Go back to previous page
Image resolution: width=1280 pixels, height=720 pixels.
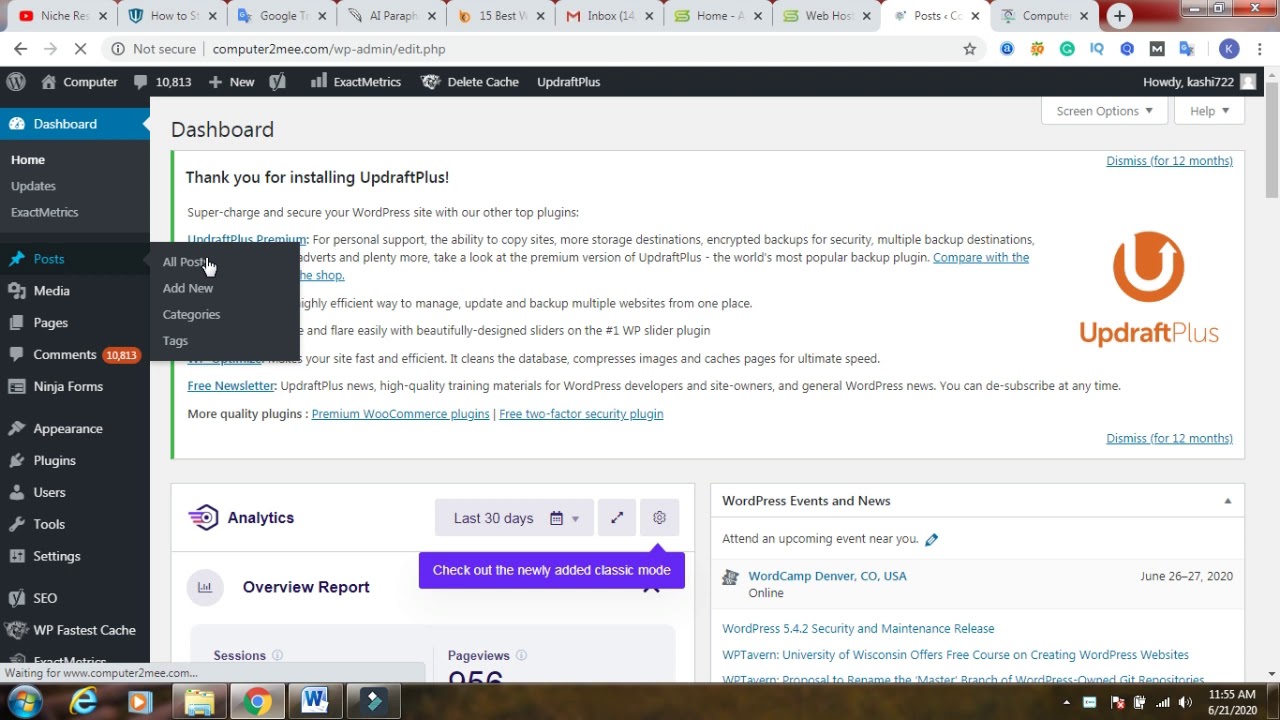[21, 49]
